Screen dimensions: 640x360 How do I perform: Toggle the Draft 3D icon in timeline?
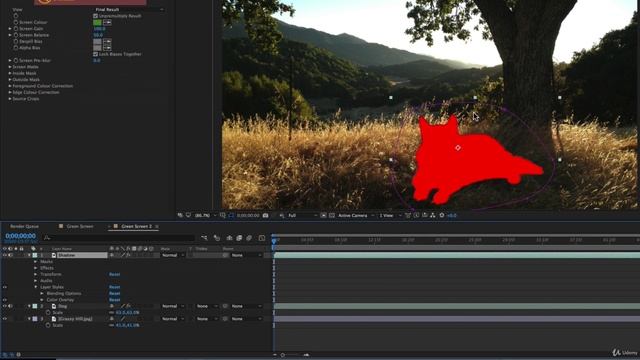click(x=217, y=238)
